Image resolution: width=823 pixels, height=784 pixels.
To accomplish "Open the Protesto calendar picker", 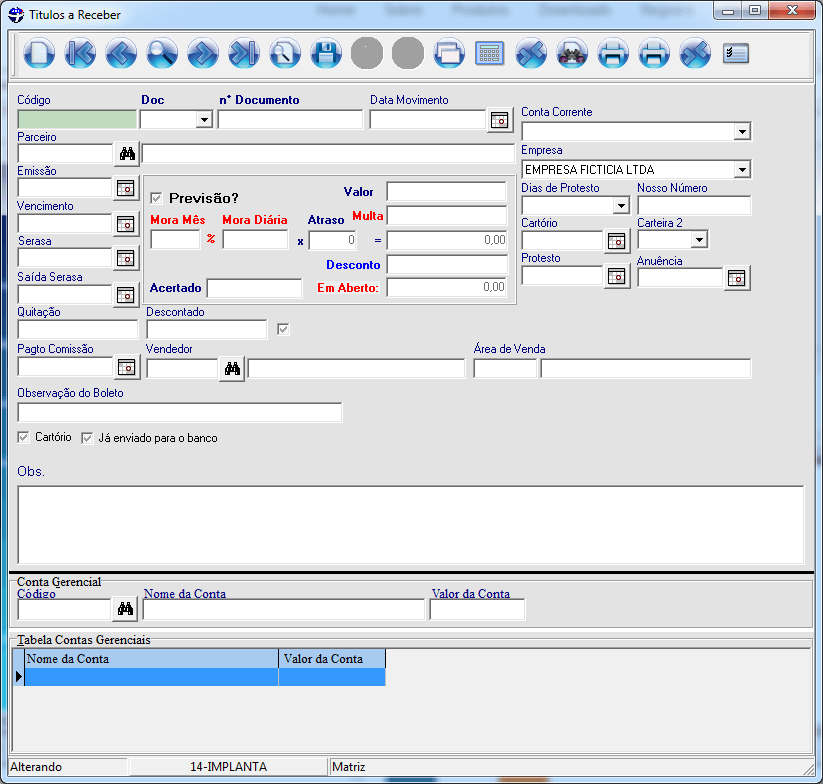I will pyautogui.click(x=616, y=276).
